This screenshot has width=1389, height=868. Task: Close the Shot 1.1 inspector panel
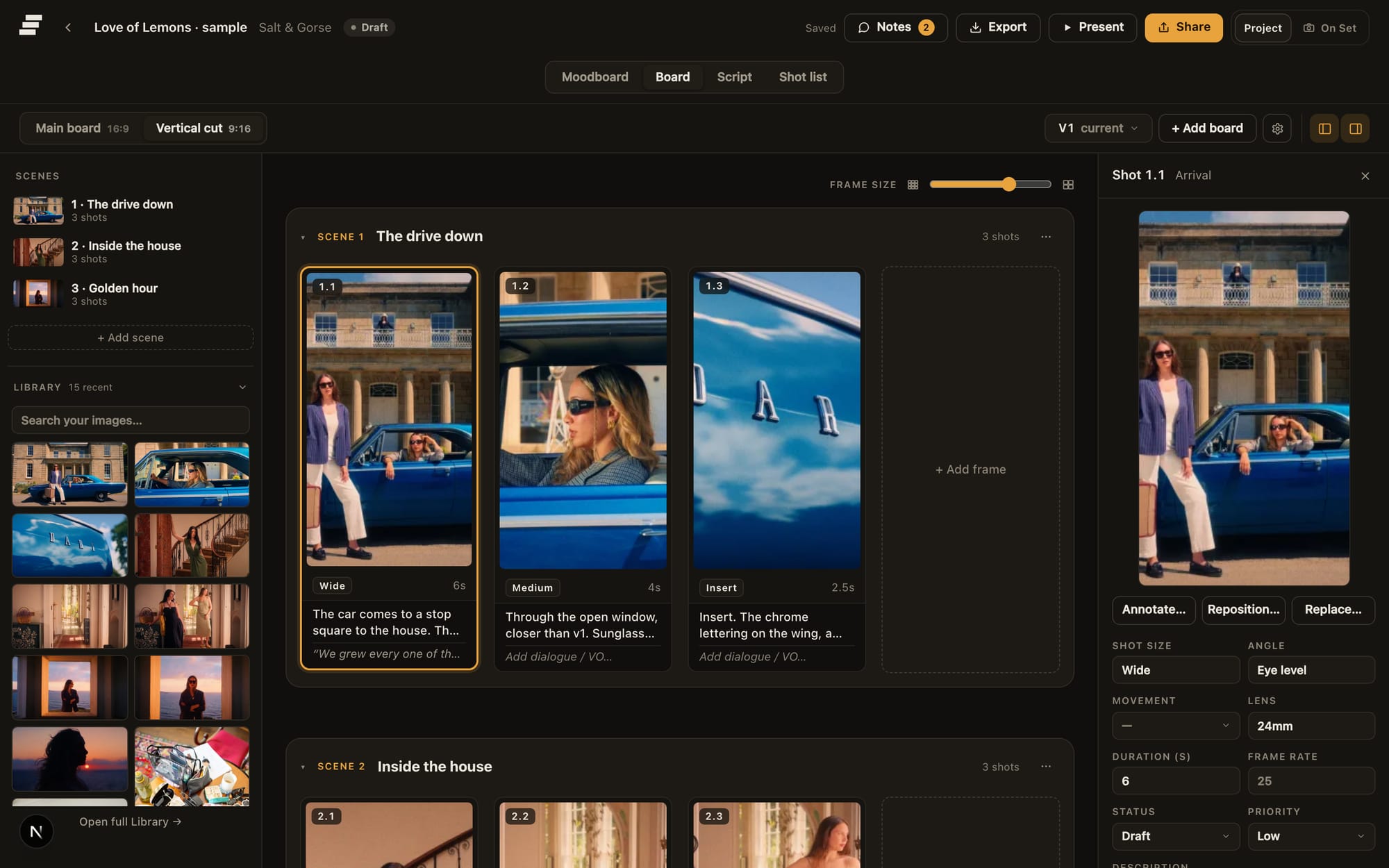1365,176
